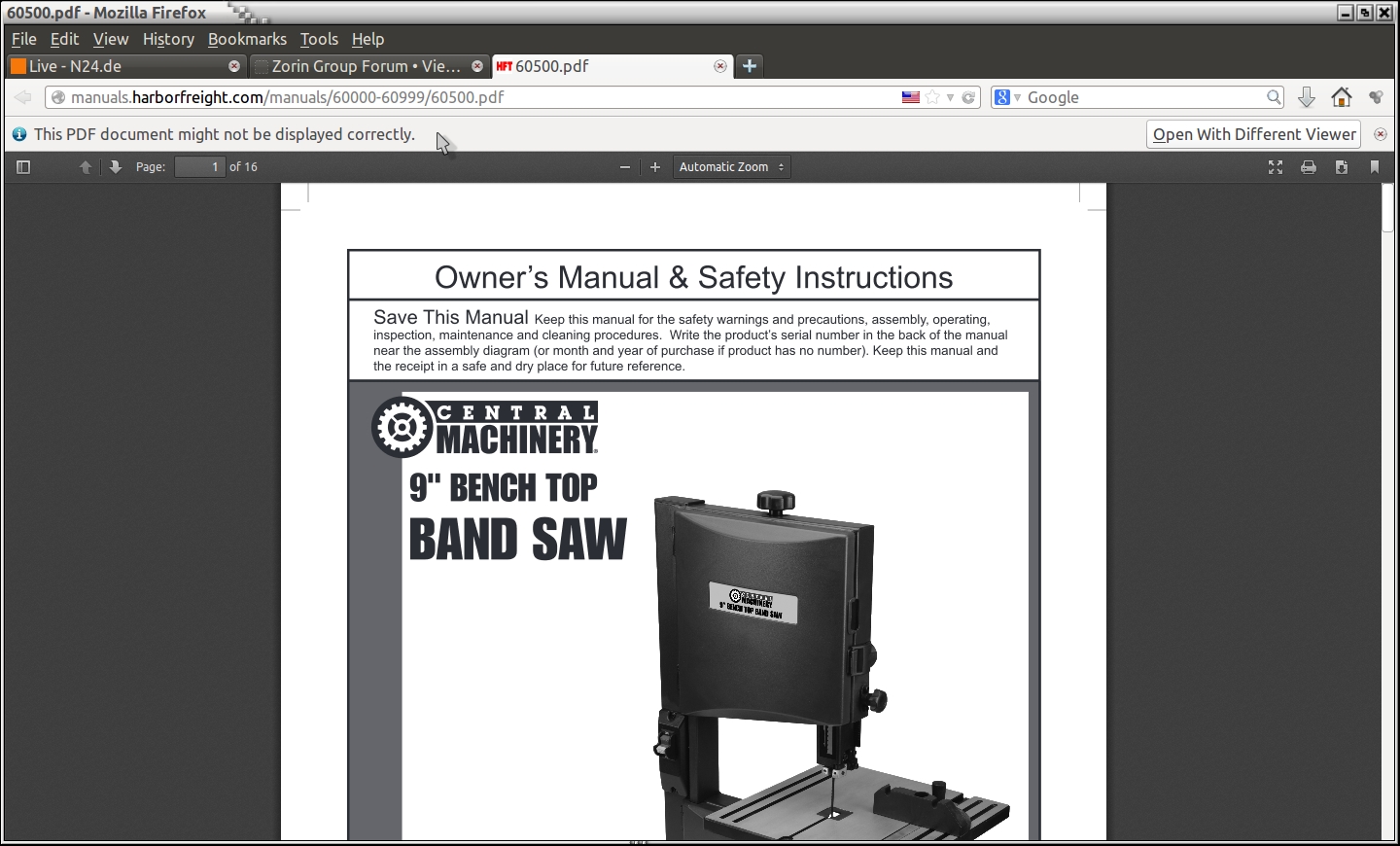This screenshot has height=846, width=1400.
Task: Dismiss the PDF warning notification bar
Action: click(x=1381, y=134)
